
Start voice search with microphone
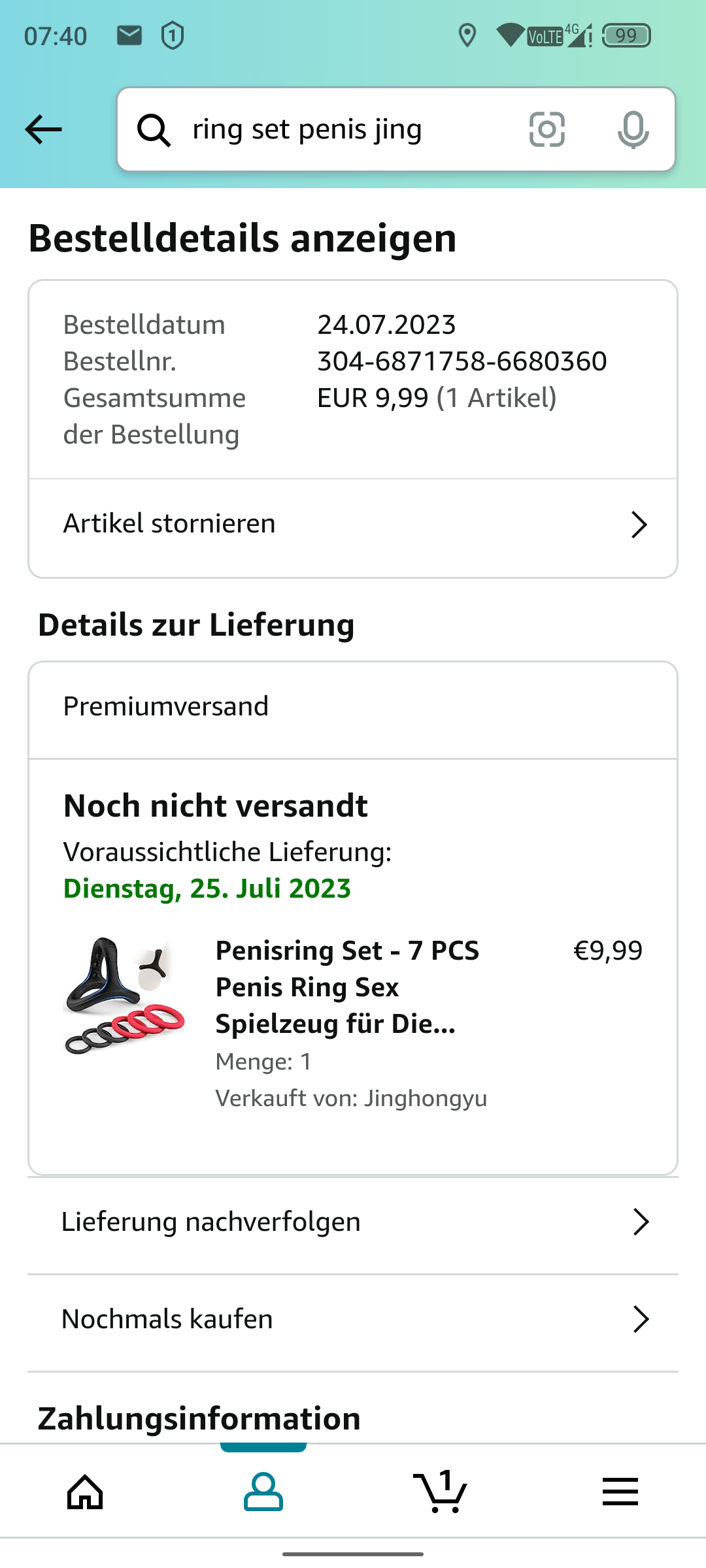[633, 129]
